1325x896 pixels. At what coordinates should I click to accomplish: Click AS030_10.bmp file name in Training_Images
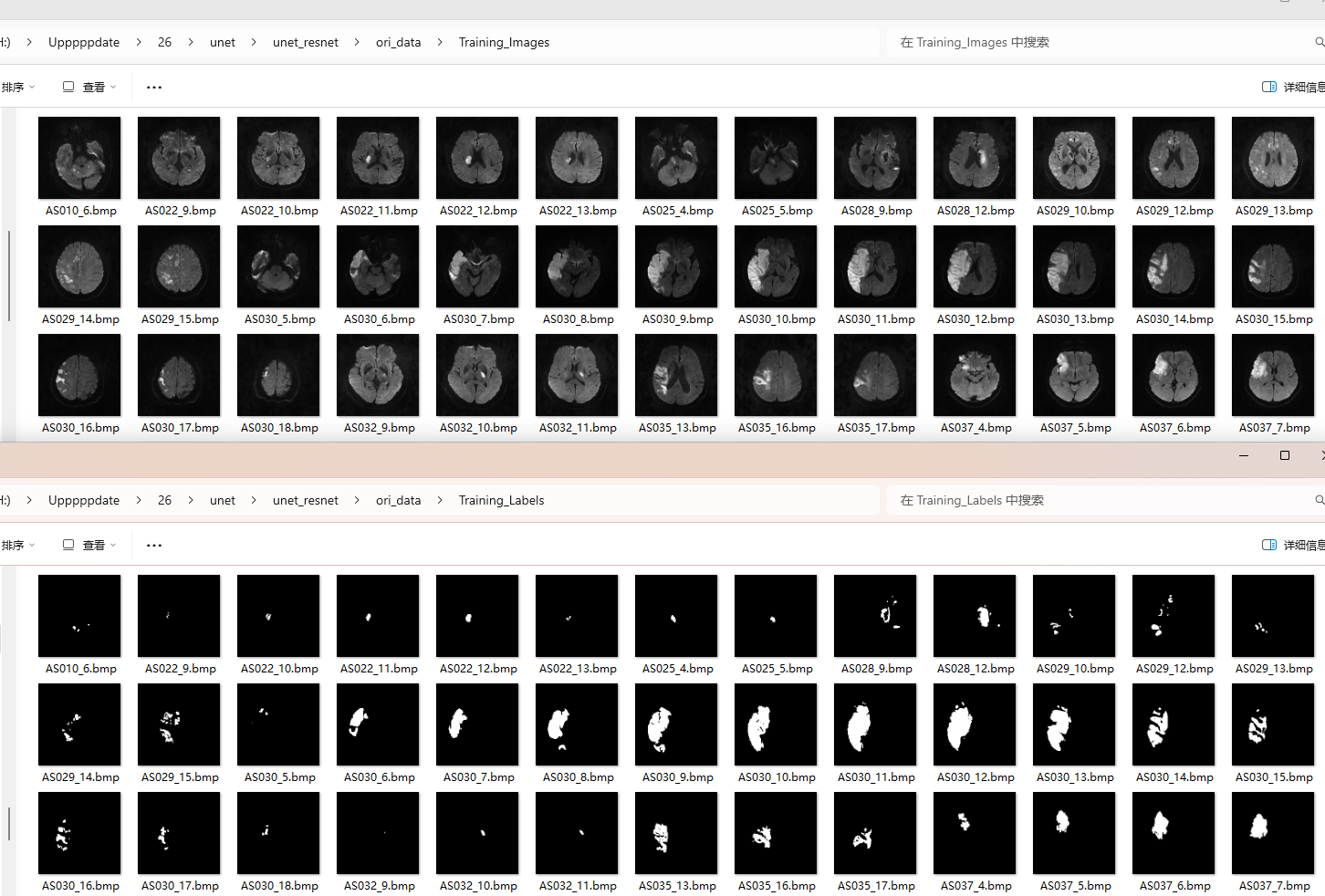coord(777,319)
